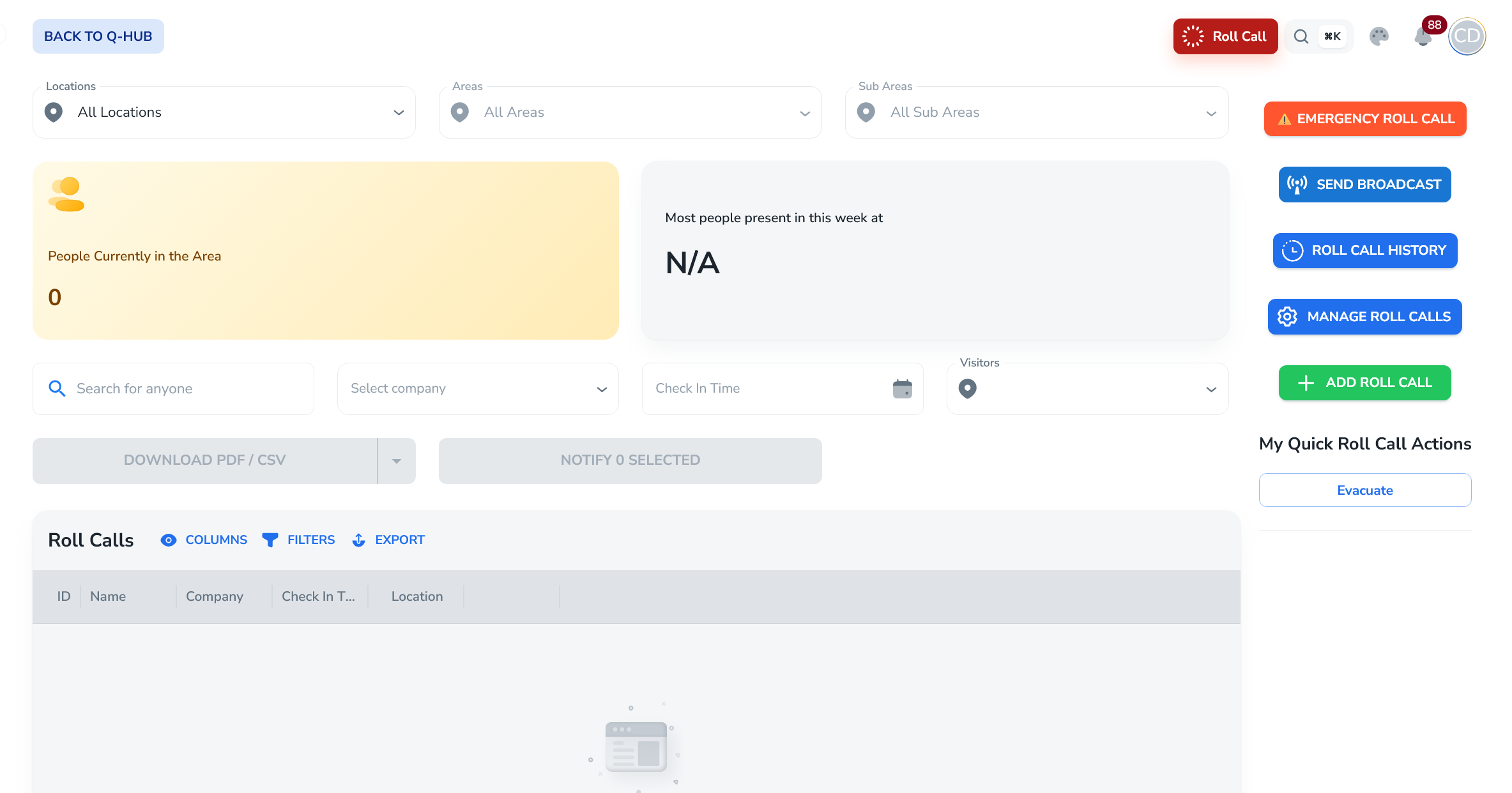
Task: Click the notifications bell icon
Action: (x=1423, y=37)
